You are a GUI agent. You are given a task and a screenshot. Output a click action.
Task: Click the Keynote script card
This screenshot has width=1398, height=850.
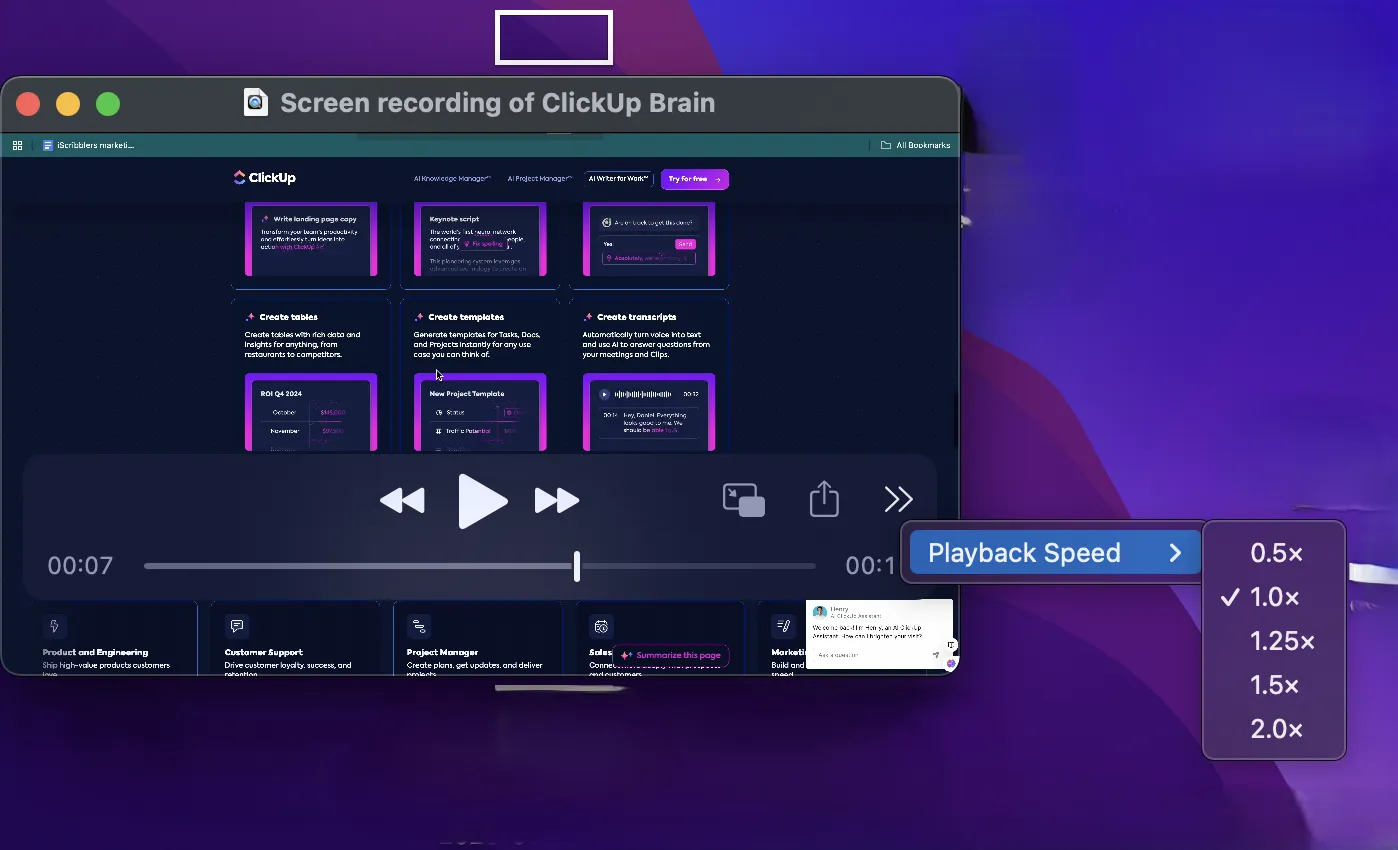pyautogui.click(x=480, y=240)
